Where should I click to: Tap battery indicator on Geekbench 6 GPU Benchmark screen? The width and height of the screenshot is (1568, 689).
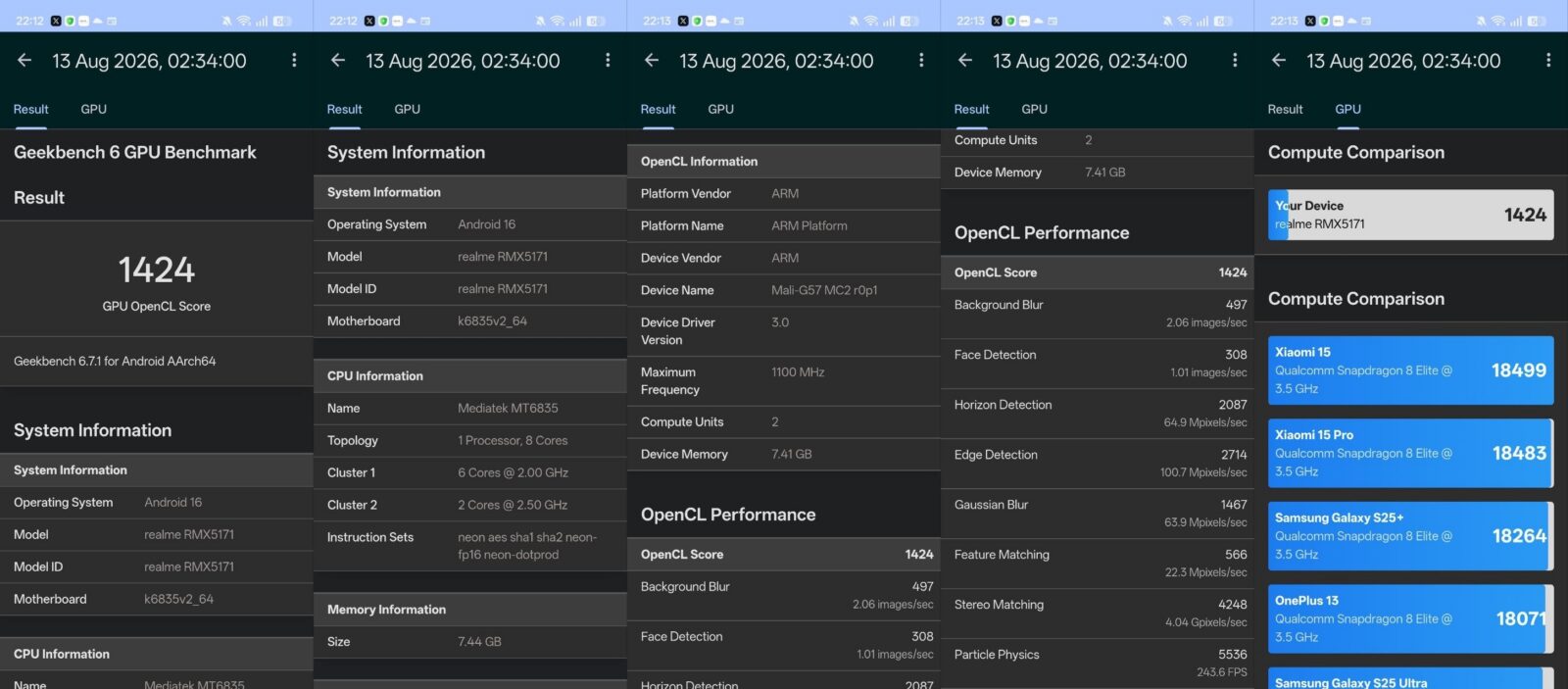pos(281,21)
